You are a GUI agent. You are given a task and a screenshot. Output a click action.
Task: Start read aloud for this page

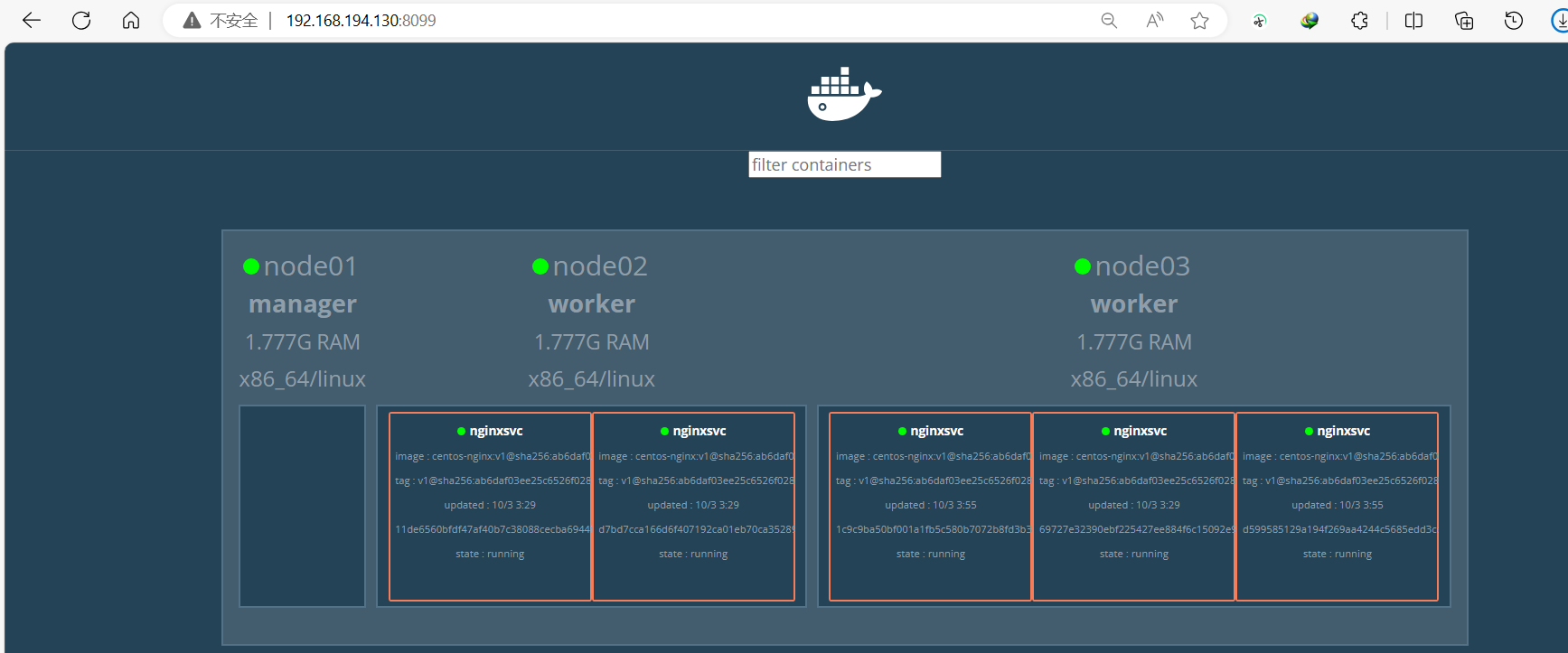[1155, 21]
